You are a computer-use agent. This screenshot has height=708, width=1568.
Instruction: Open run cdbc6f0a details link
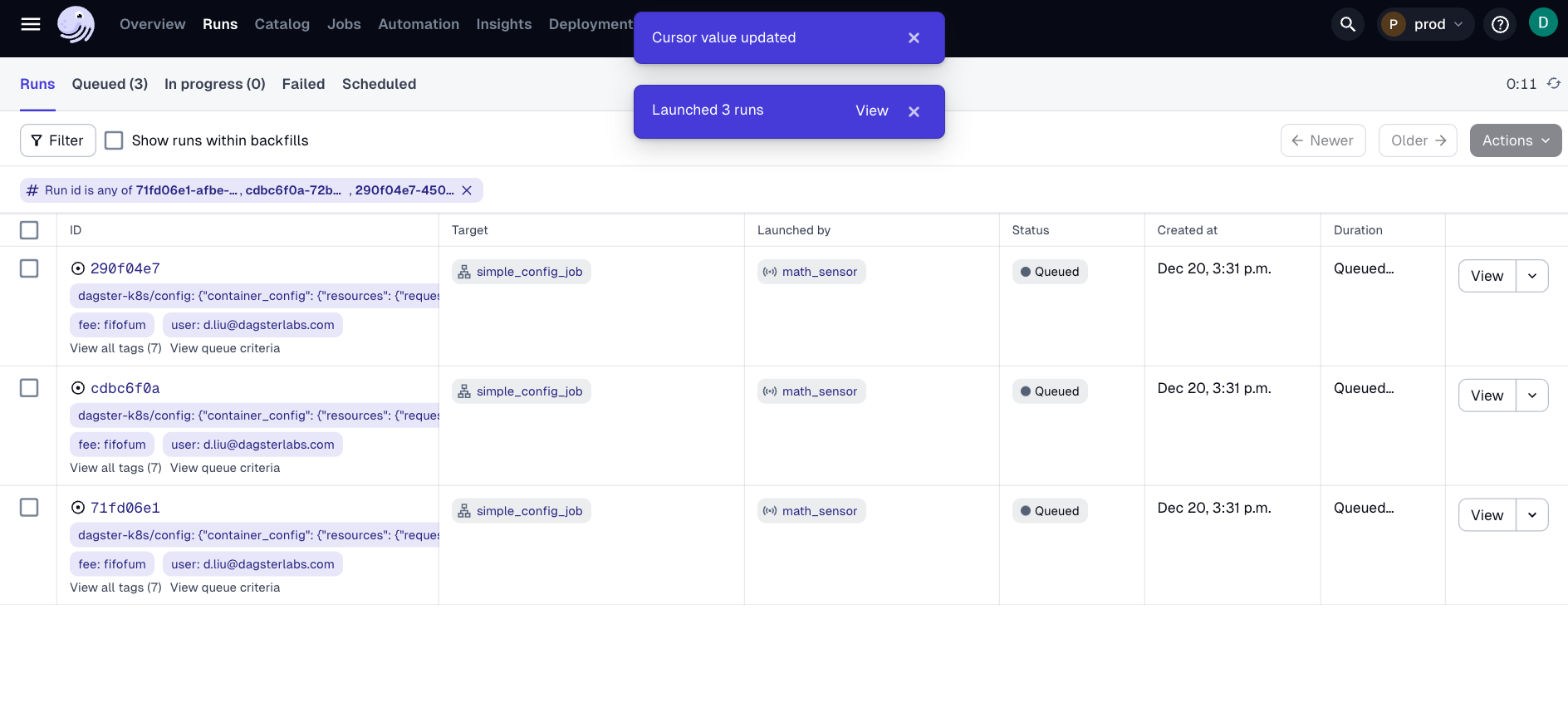tap(125, 388)
